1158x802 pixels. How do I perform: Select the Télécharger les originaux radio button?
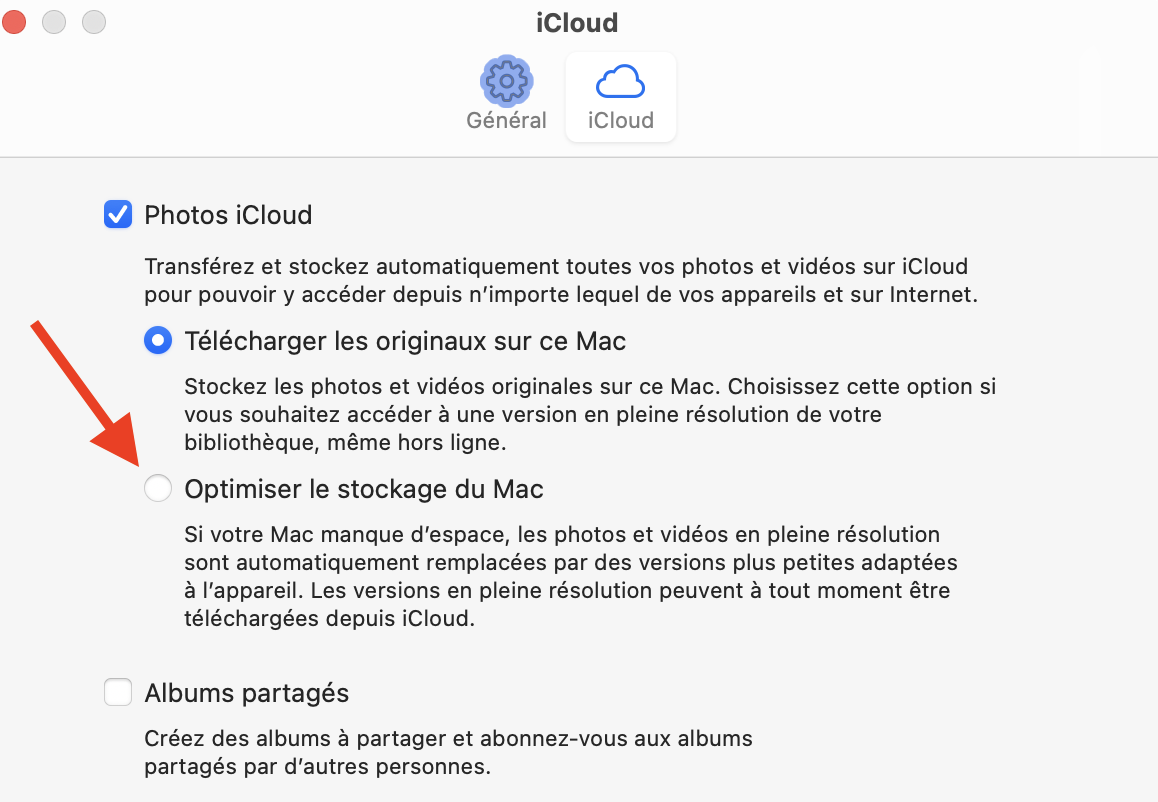click(x=158, y=342)
